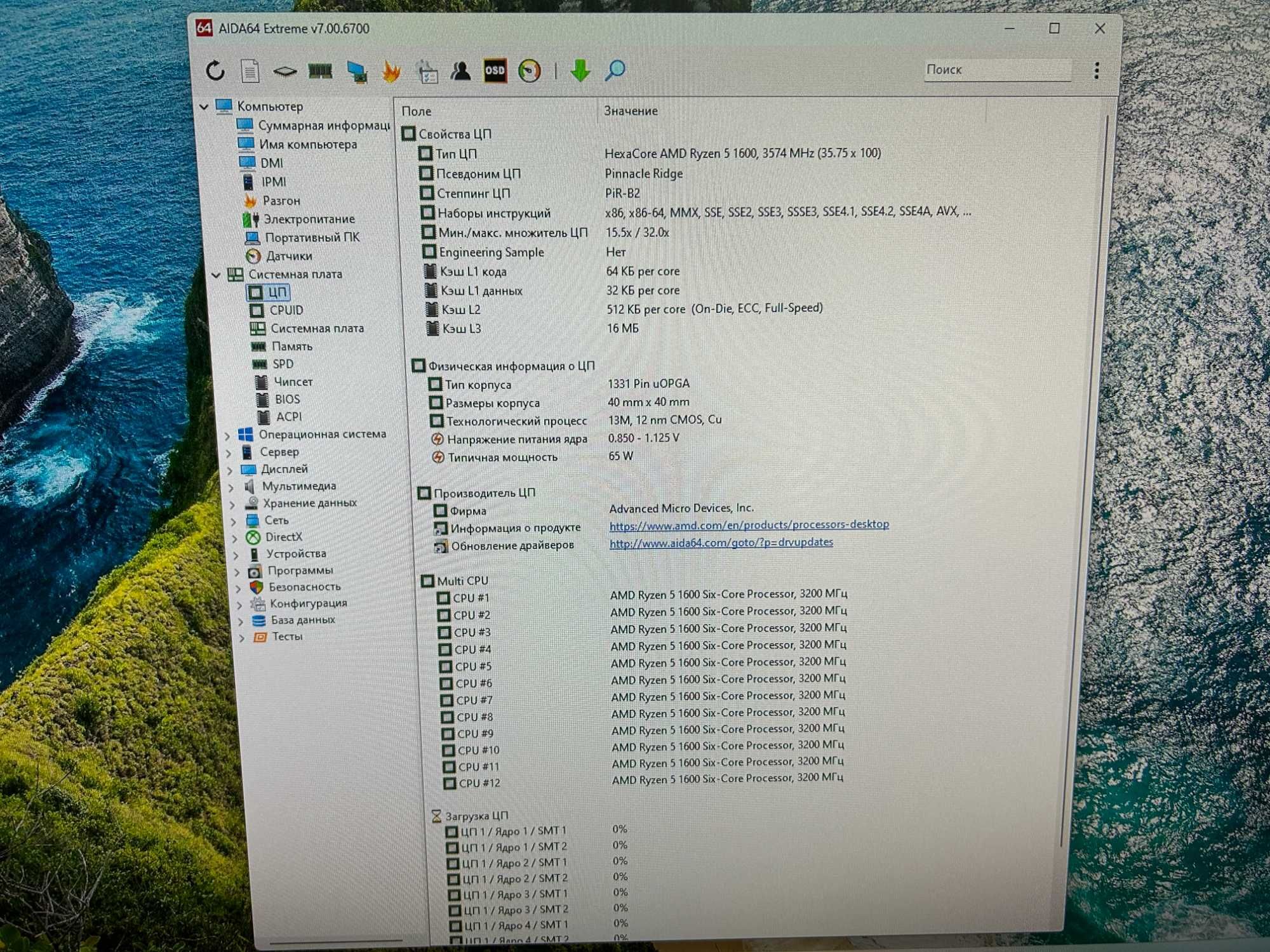Collapse the Компьютер tree node

[x=204, y=107]
